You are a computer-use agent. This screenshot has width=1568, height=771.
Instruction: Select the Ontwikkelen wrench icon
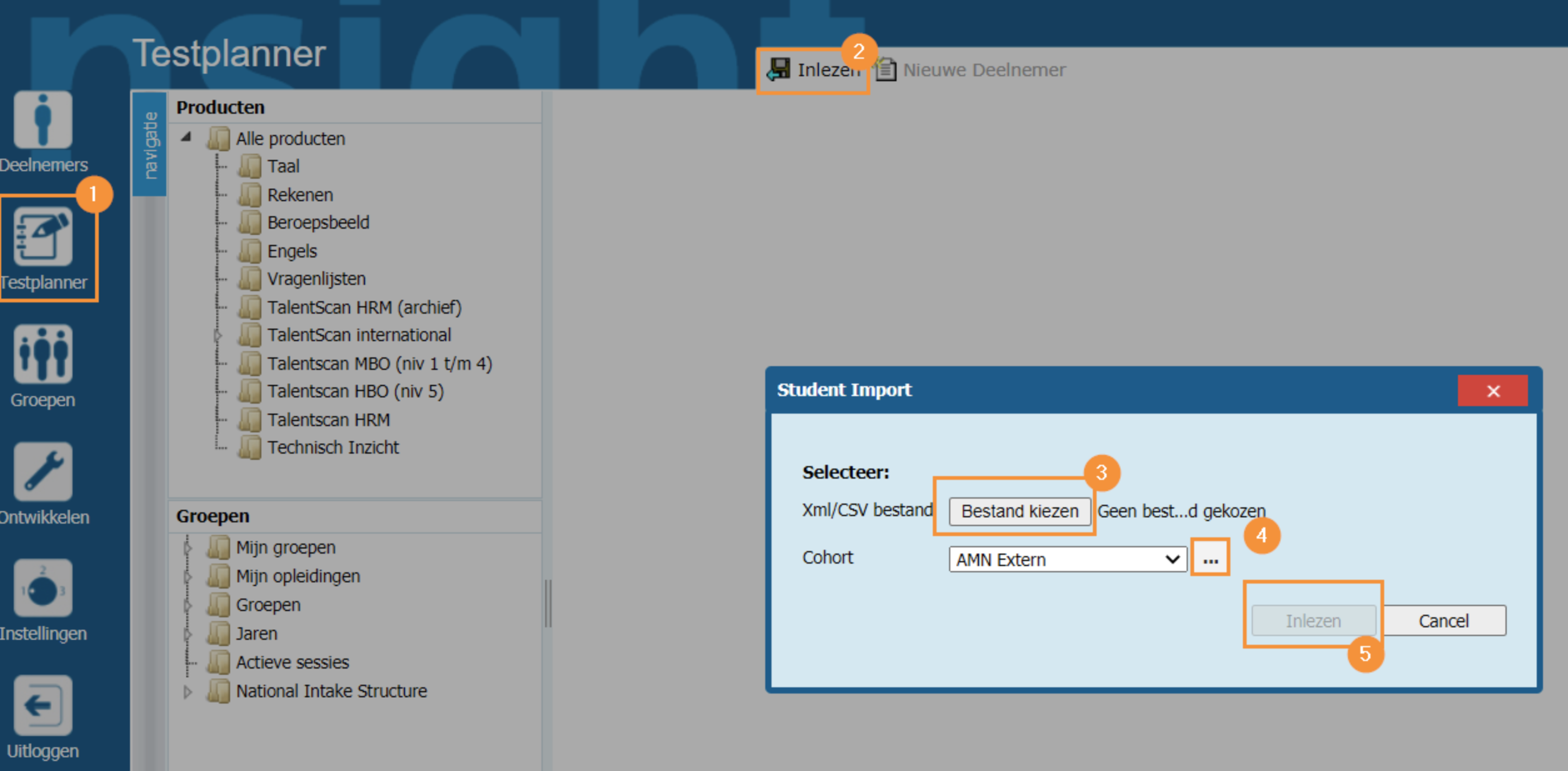click(x=43, y=472)
